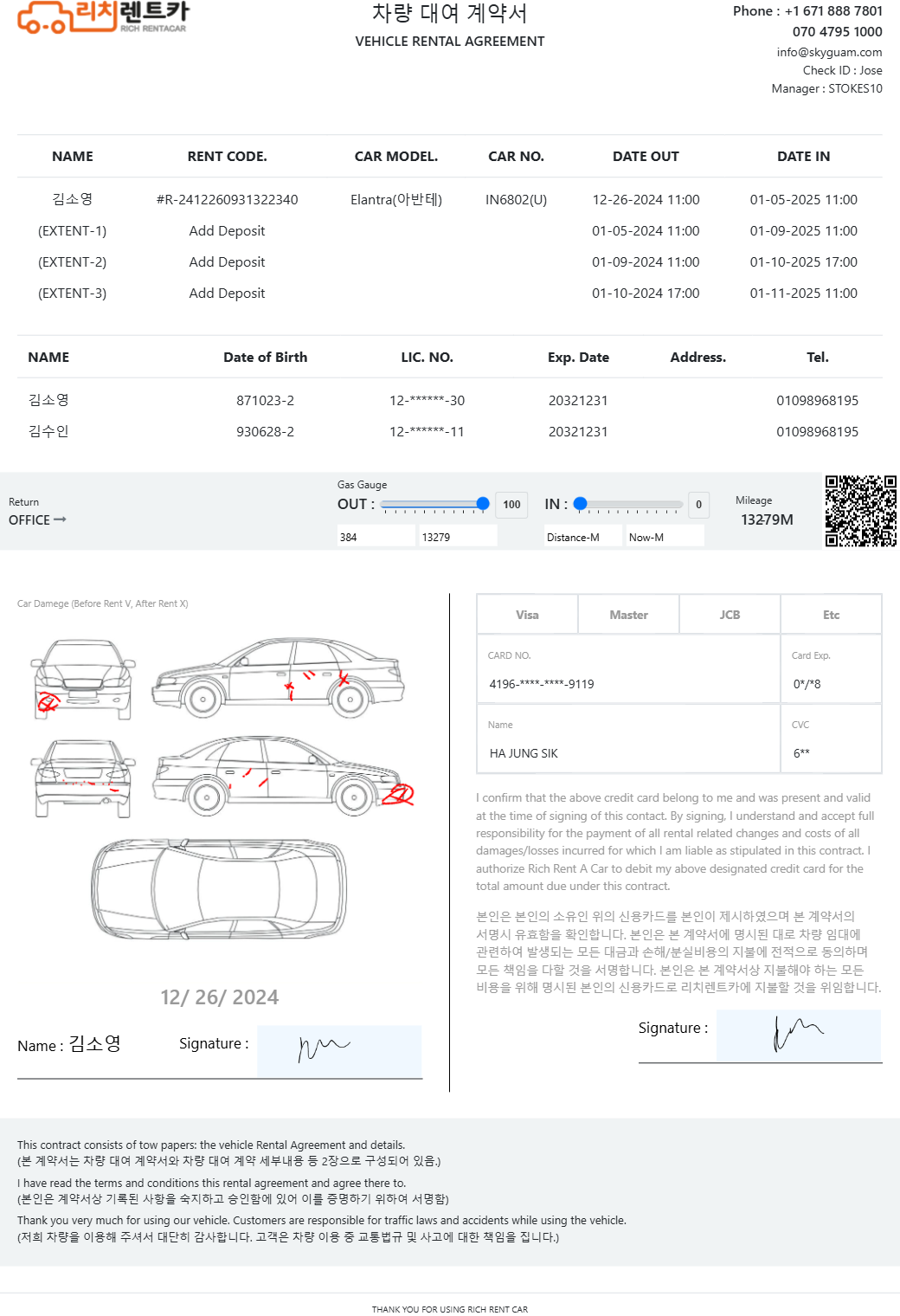This screenshot has height=1316, width=900.
Task: Click license number 12-******-30
Action: click(427, 401)
